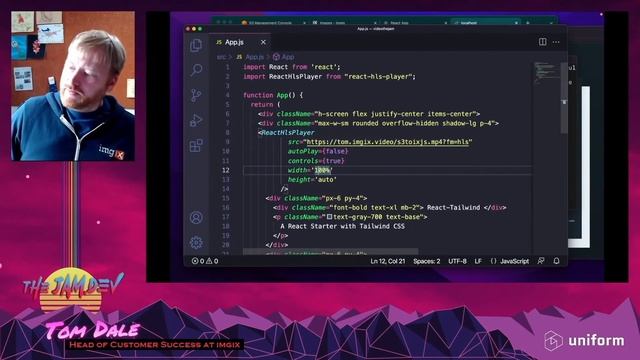
Task: Click the Ln 12, Col 21 status item
Action: coord(388,261)
